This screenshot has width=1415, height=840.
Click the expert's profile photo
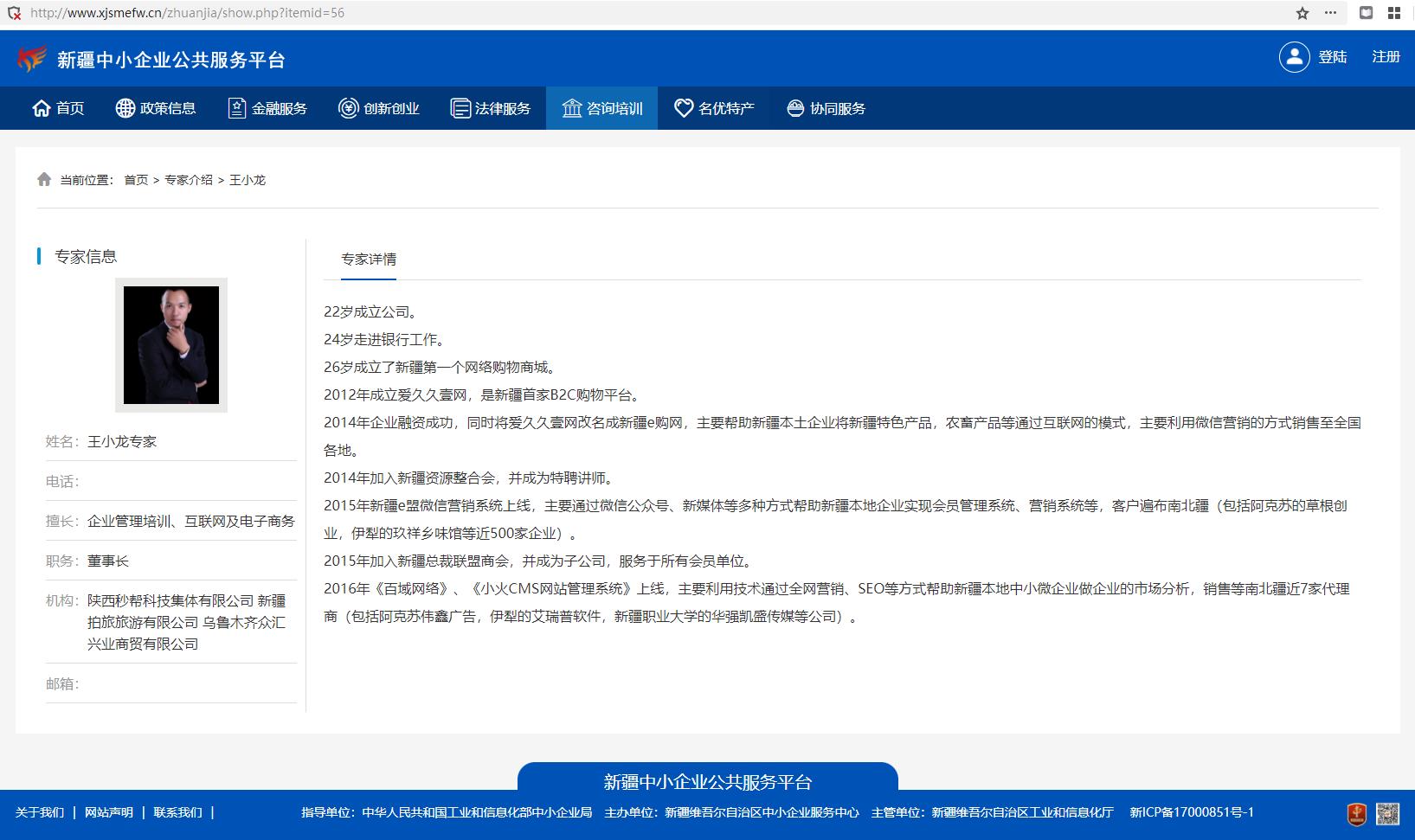coord(171,345)
